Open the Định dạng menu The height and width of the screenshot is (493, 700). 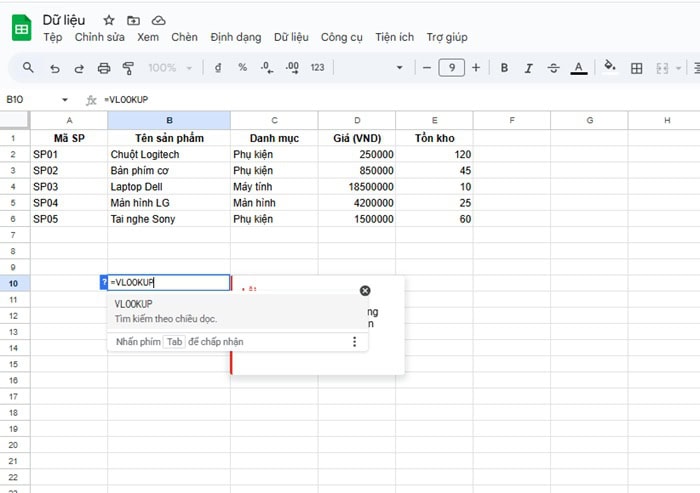(236, 37)
